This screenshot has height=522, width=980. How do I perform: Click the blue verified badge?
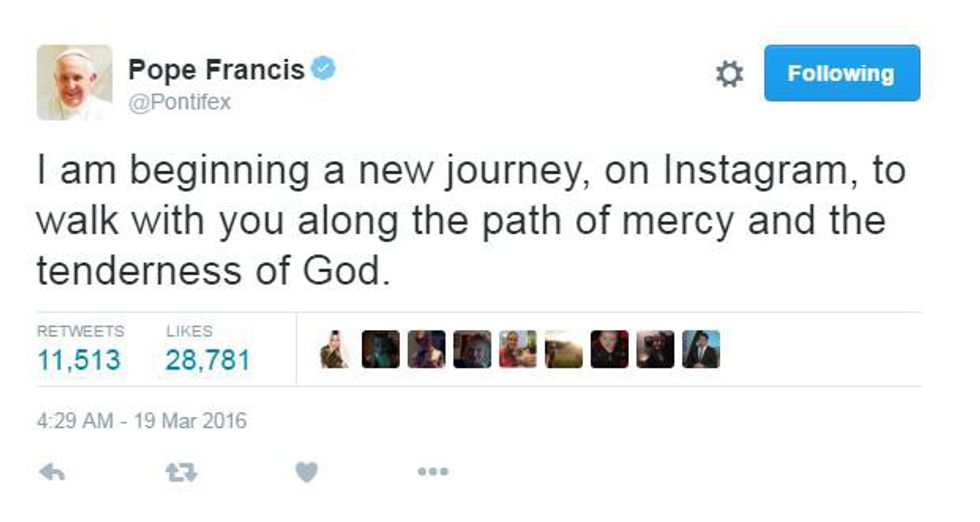pyautogui.click(x=324, y=70)
